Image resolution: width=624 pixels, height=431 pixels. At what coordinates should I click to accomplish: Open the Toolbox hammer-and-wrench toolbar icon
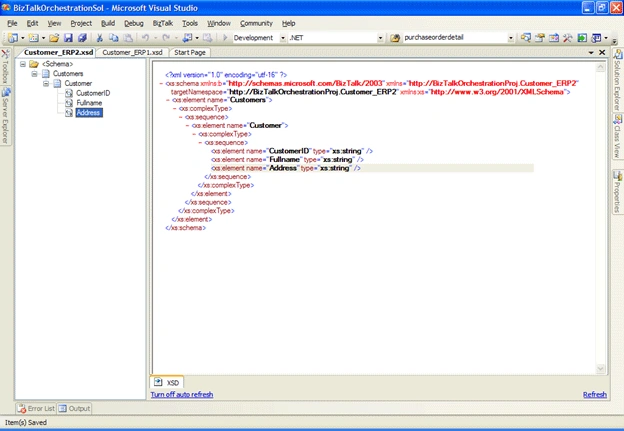click(x=568, y=38)
